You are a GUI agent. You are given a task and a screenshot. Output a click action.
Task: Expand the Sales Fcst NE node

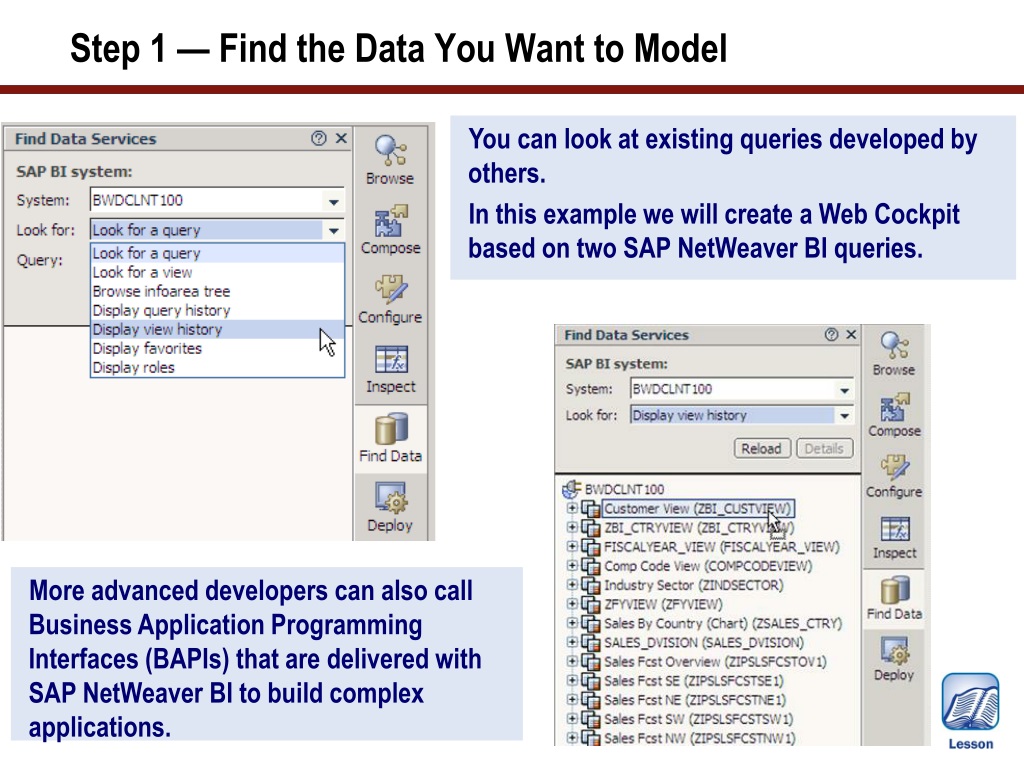coord(572,699)
